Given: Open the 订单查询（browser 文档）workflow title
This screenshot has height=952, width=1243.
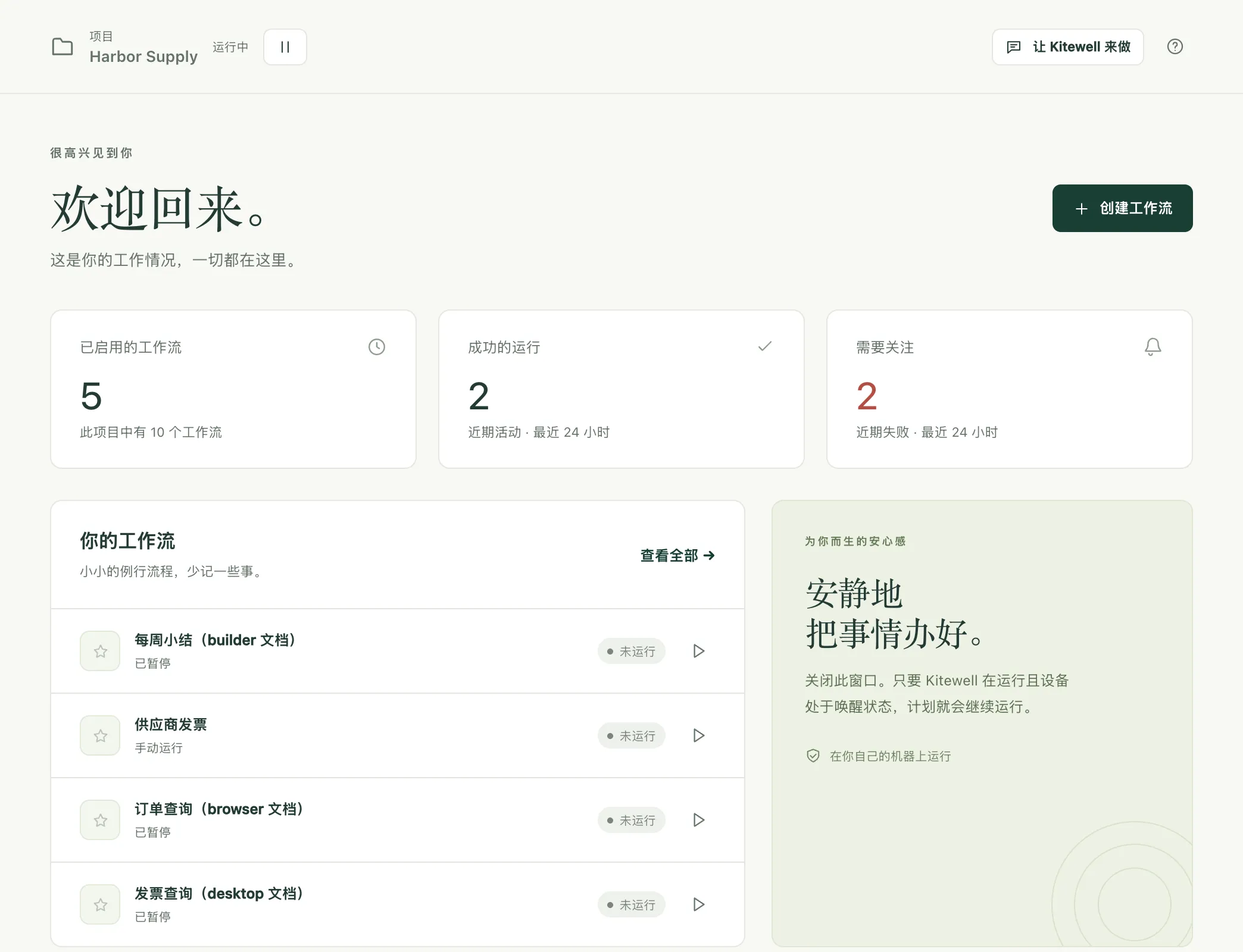Looking at the screenshot, I should pyautogui.click(x=218, y=809).
